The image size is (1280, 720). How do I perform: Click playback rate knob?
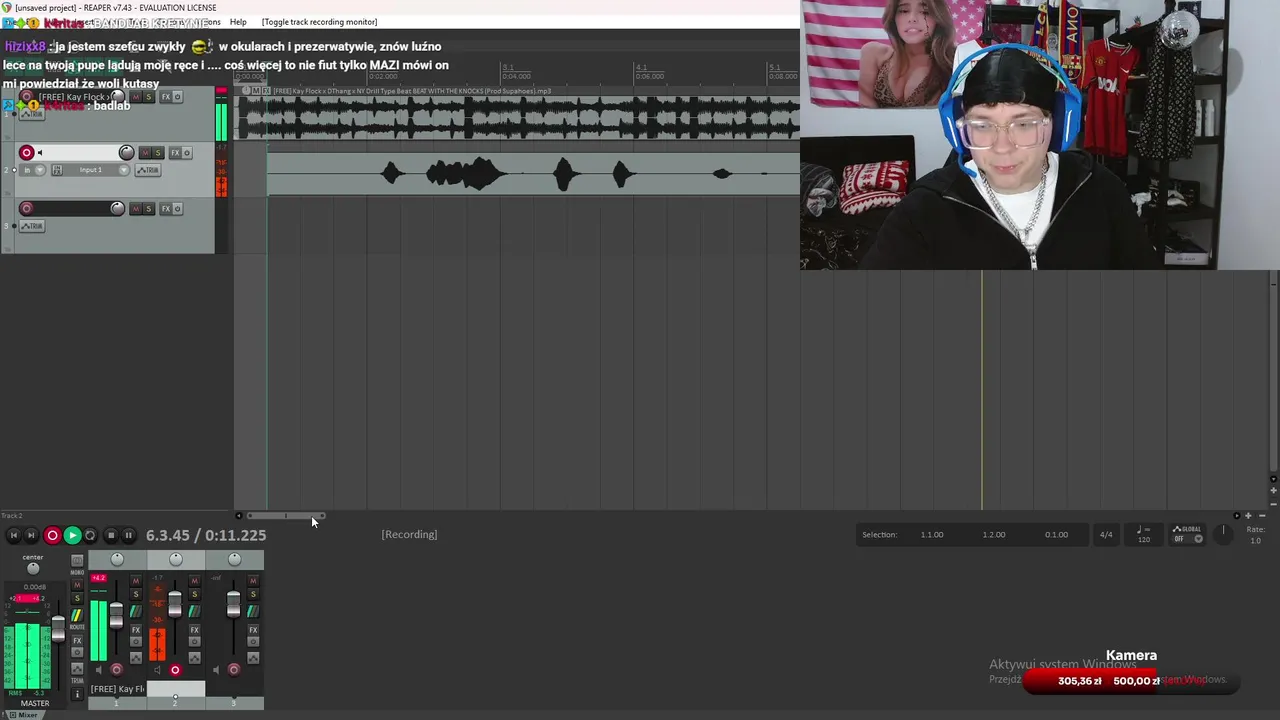point(1222,534)
